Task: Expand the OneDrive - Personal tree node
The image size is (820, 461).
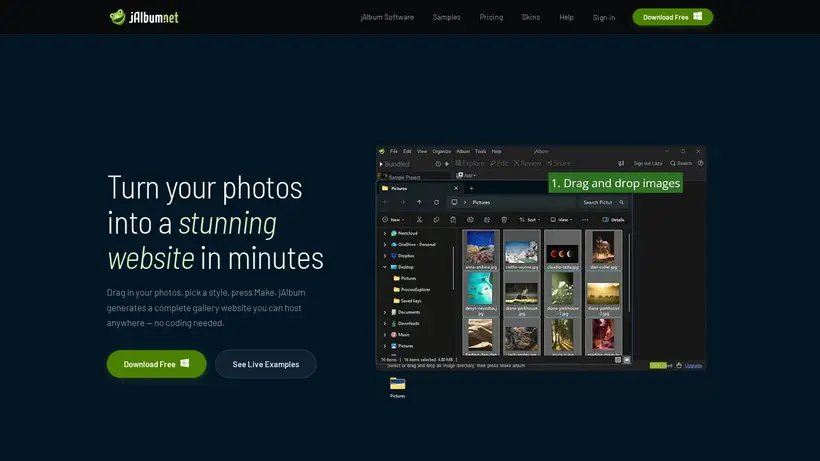Action: [x=385, y=245]
